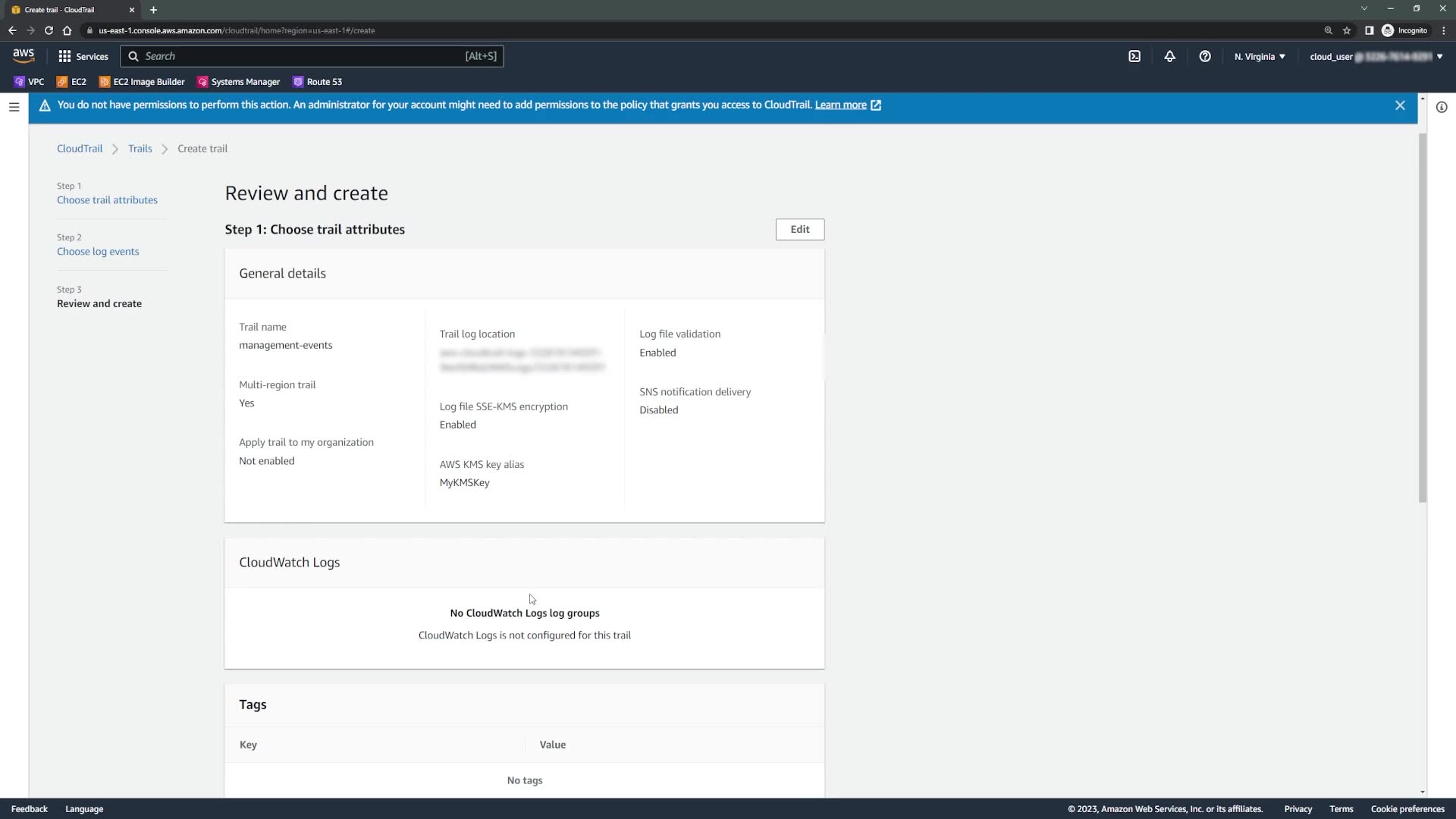Open the Learn more link in banner

point(840,105)
